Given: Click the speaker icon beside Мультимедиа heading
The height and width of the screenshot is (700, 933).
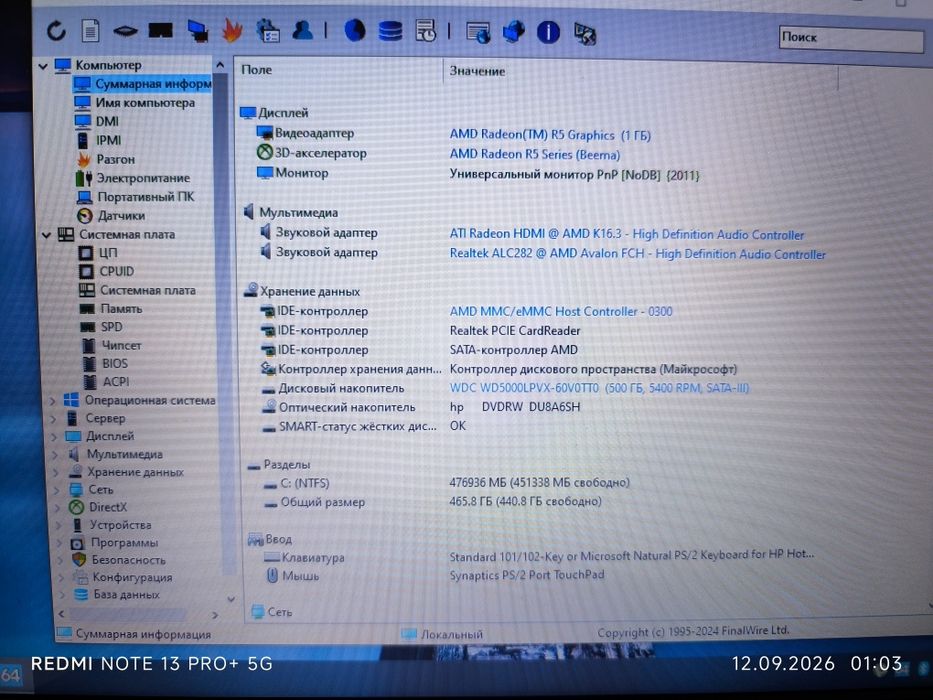Looking at the screenshot, I should pos(249,212).
